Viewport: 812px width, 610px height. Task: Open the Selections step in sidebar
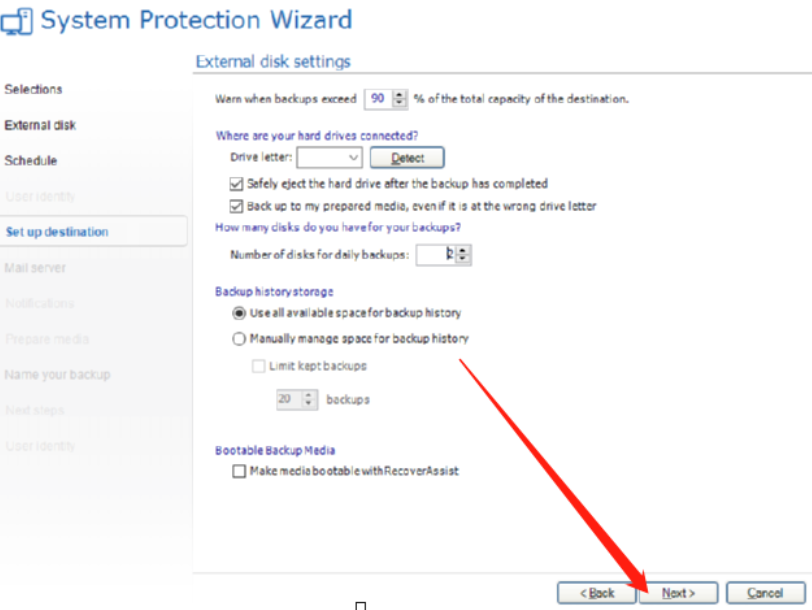[33, 89]
